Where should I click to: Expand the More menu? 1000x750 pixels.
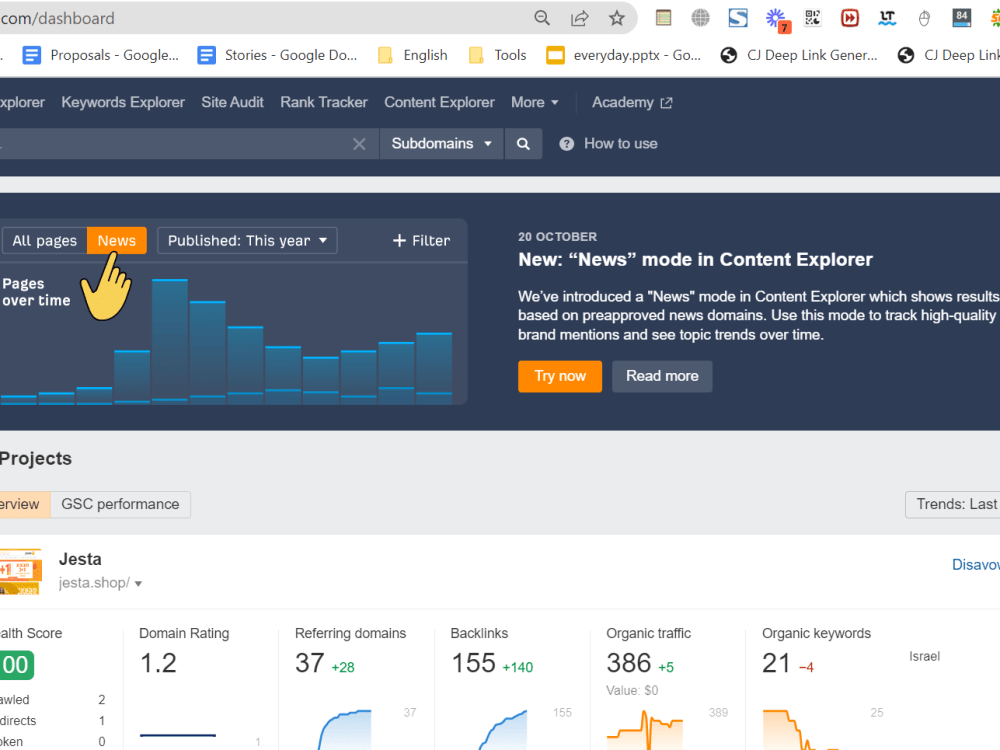click(534, 102)
